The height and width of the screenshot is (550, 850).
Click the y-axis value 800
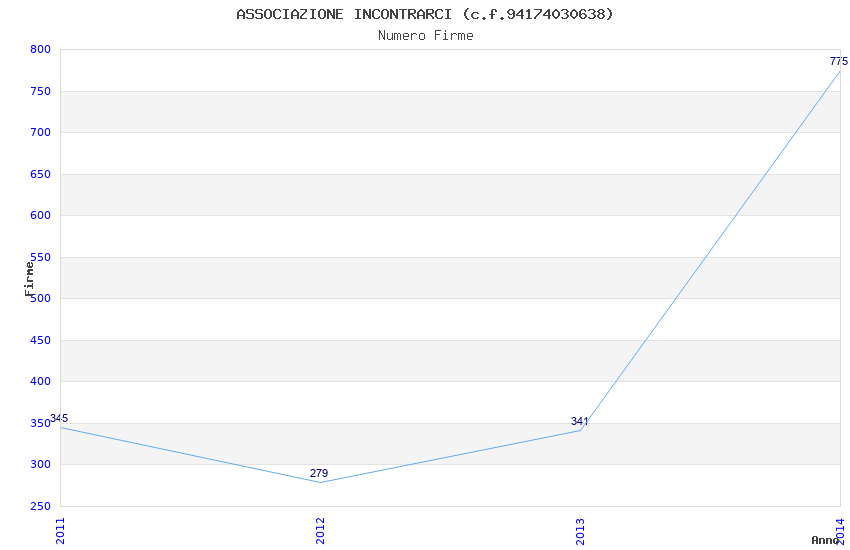41,49
